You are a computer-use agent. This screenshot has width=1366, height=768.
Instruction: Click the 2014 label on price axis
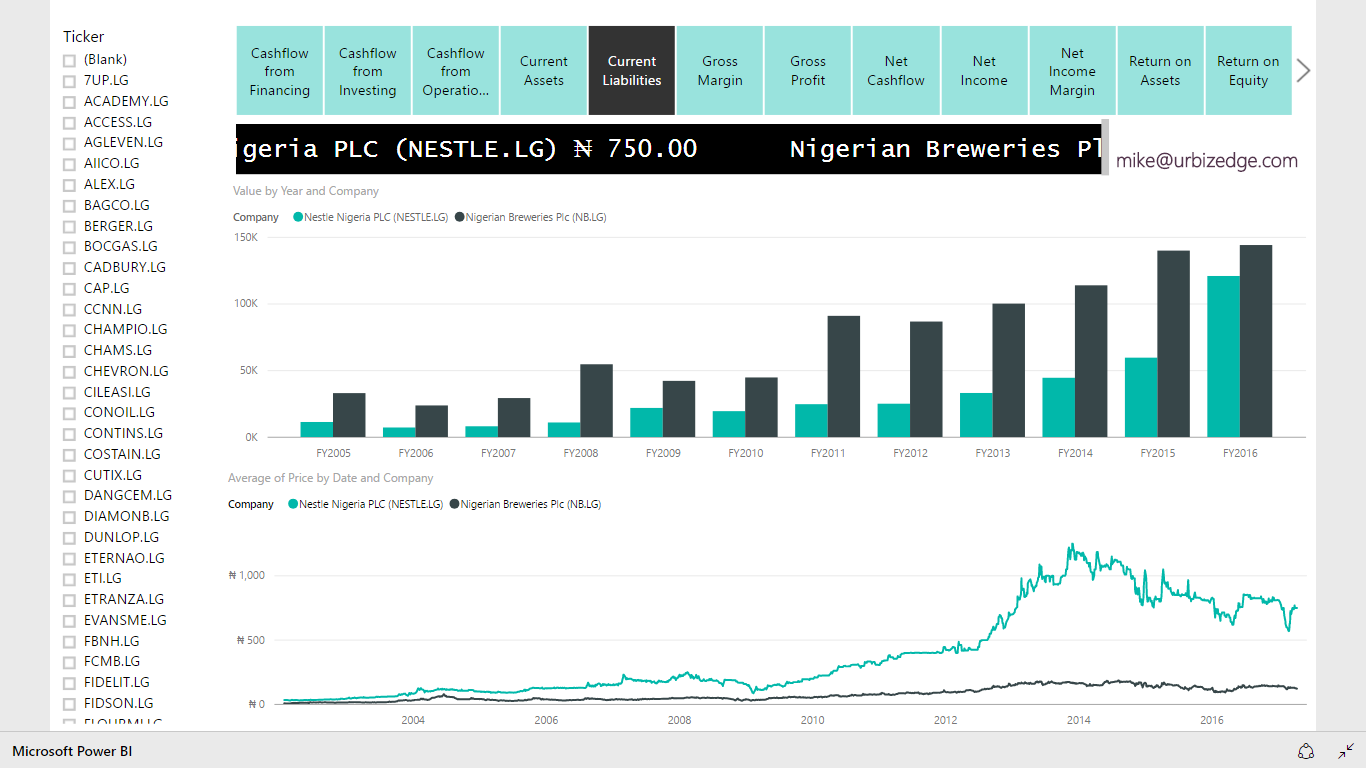1079,720
